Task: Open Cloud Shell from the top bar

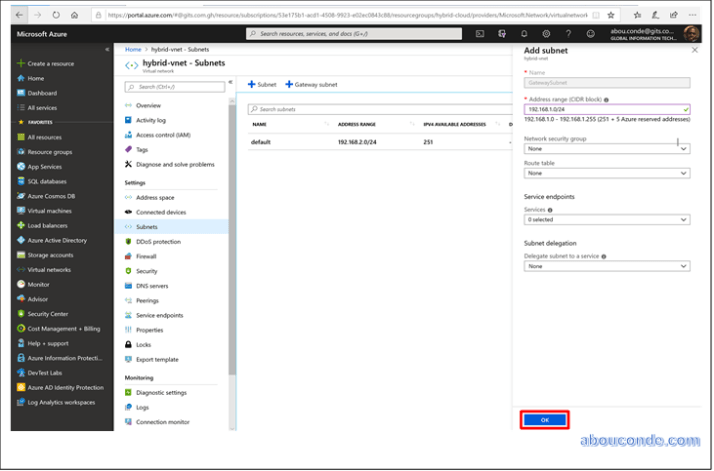Action: pyautogui.click(x=480, y=34)
